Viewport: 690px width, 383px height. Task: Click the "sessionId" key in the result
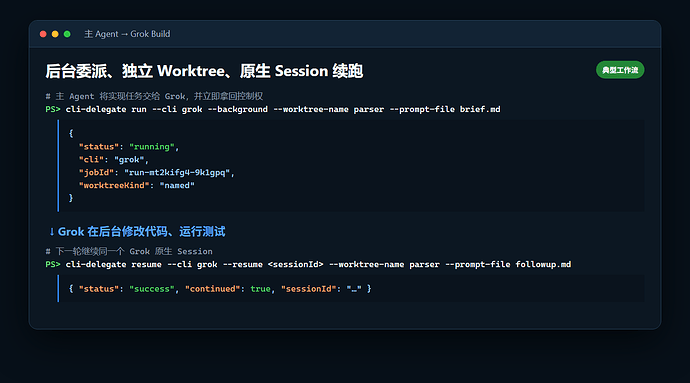click(x=308, y=289)
